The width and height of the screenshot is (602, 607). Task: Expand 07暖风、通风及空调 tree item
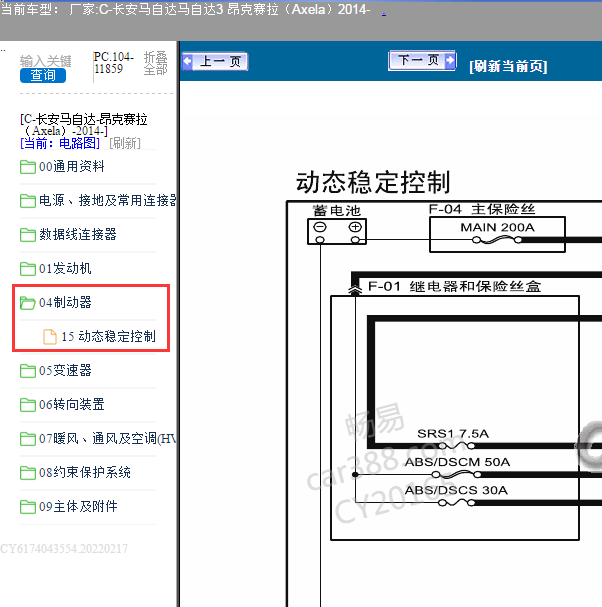pos(108,439)
